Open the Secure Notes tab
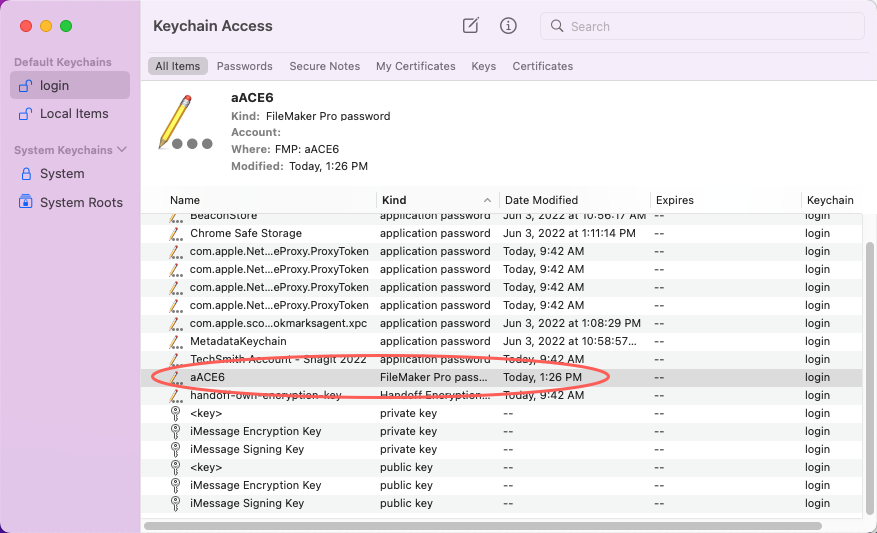Screen dimensions: 877x533 pos(324,66)
